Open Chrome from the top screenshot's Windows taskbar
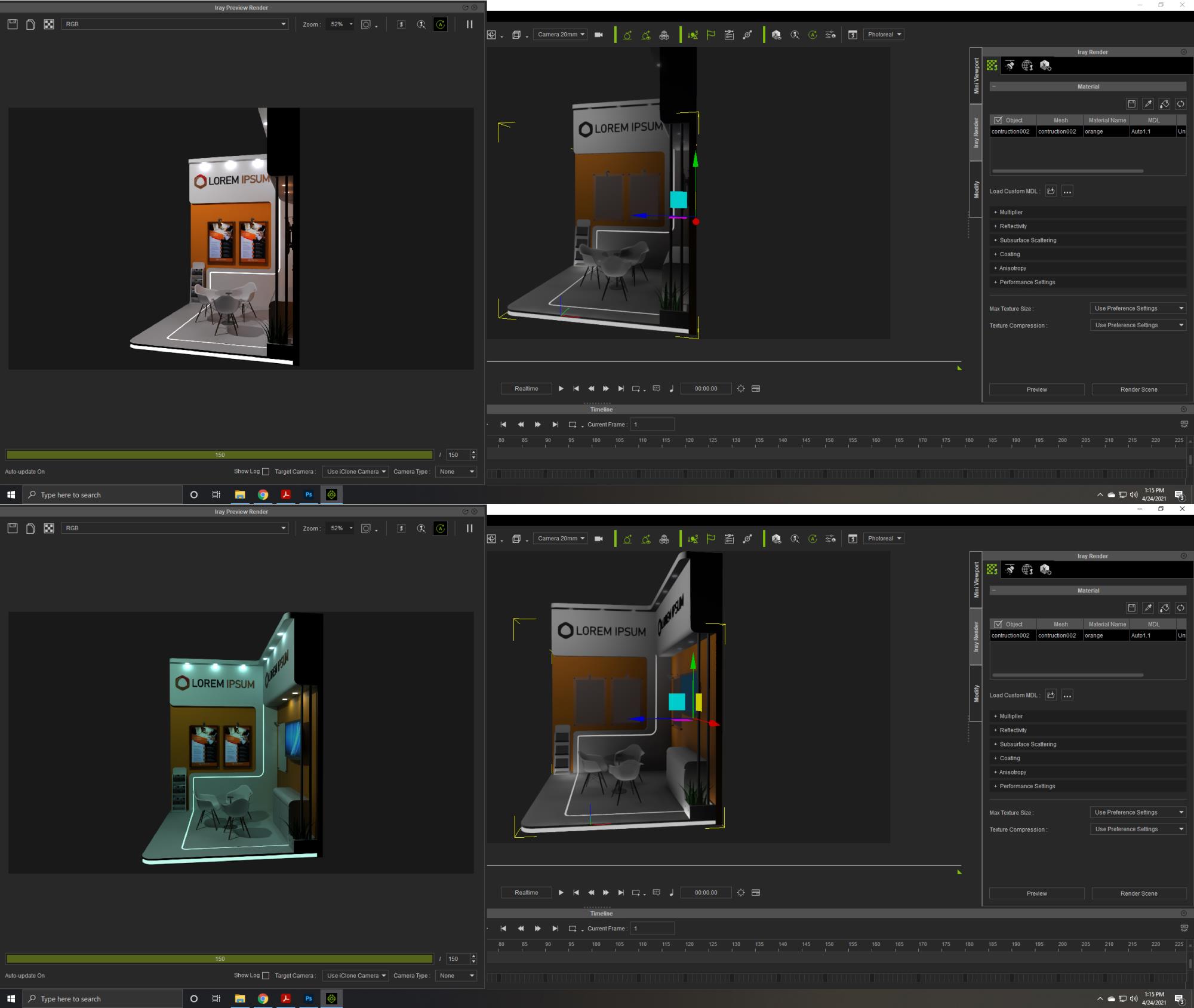 (x=263, y=495)
